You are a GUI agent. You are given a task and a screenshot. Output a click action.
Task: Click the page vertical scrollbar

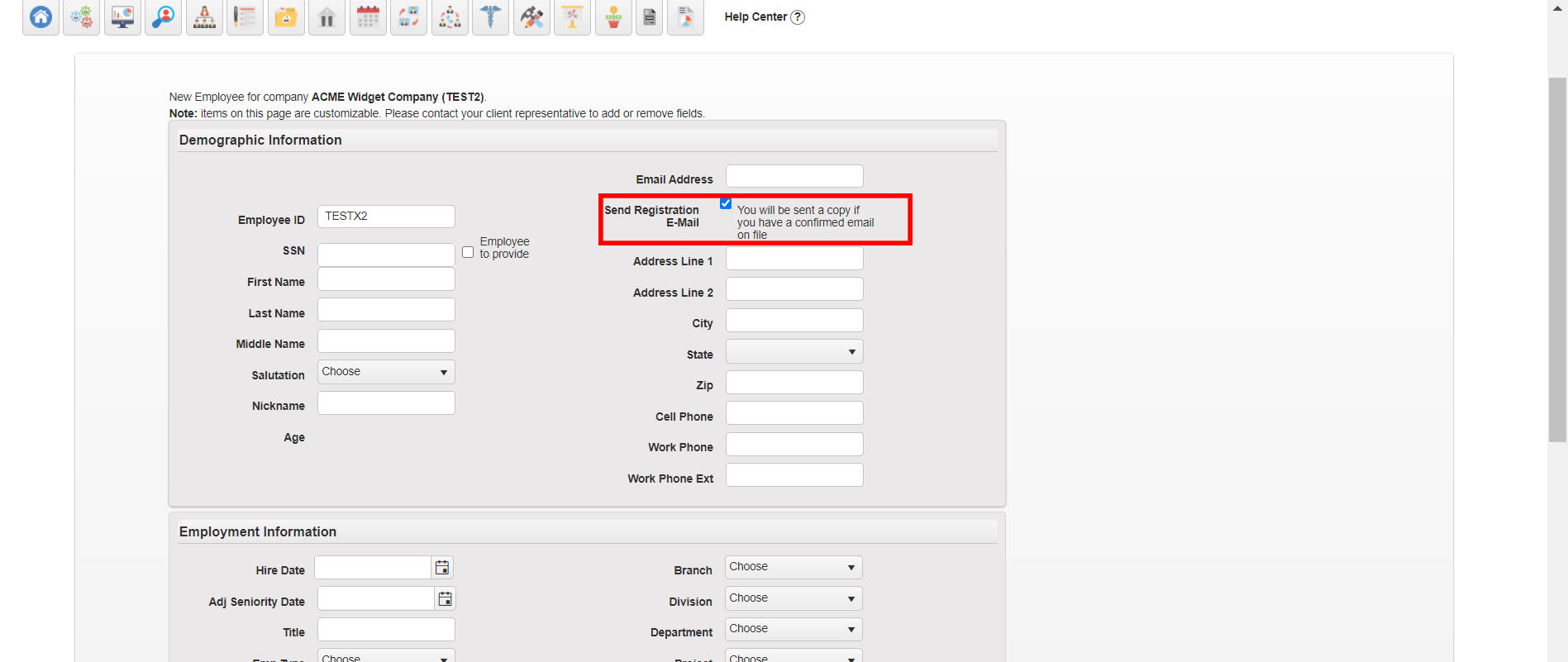point(1557,260)
